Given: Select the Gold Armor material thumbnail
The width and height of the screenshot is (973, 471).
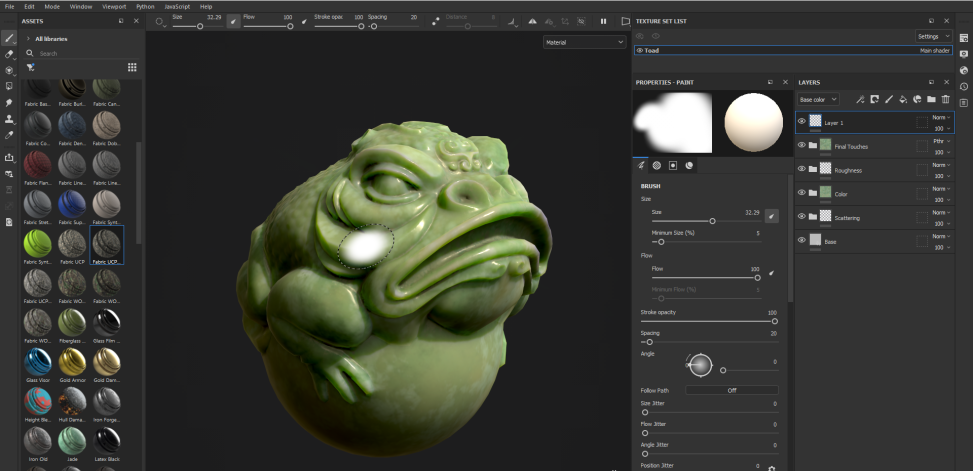Looking at the screenshot, I should [72, 361].
